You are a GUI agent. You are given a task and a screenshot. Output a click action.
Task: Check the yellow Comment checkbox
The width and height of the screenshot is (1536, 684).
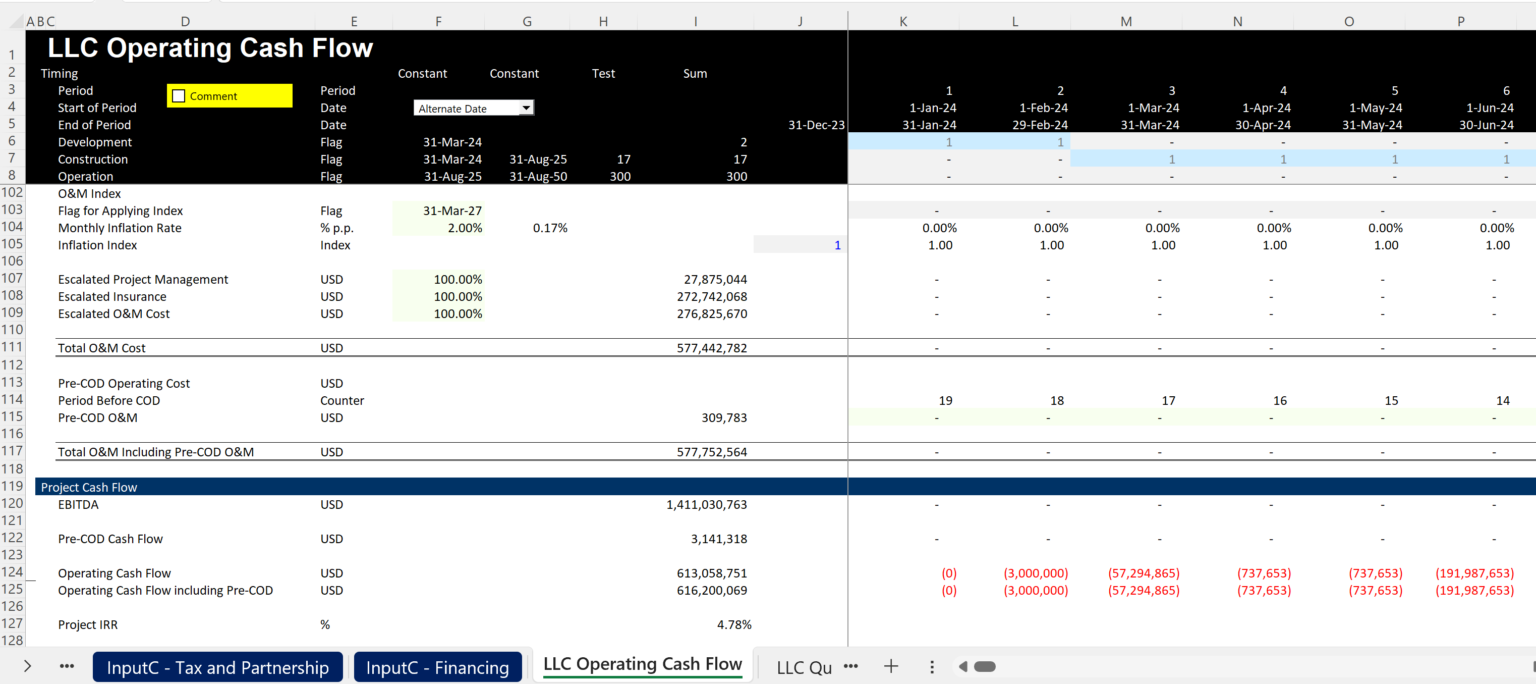tap(180, 95)
